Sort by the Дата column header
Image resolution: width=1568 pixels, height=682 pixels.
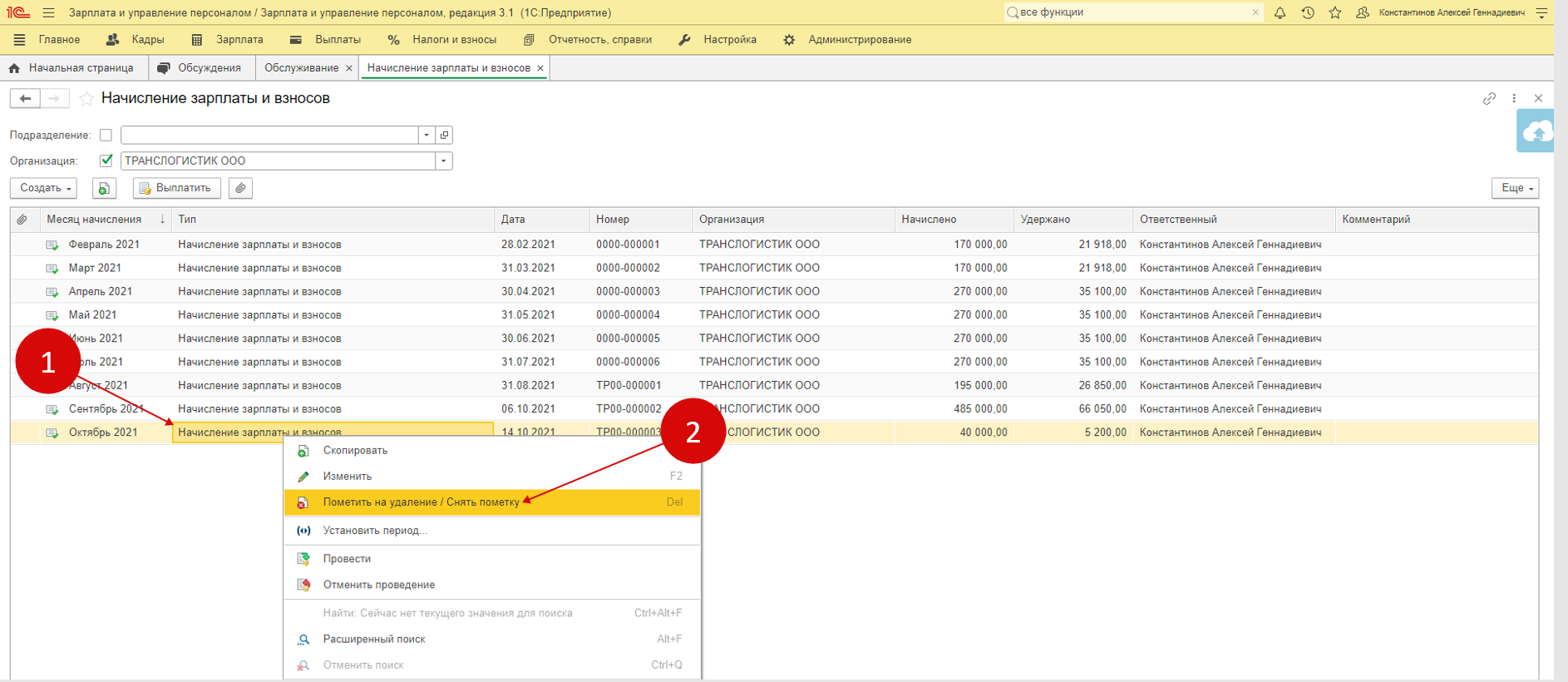click(541, 220)
